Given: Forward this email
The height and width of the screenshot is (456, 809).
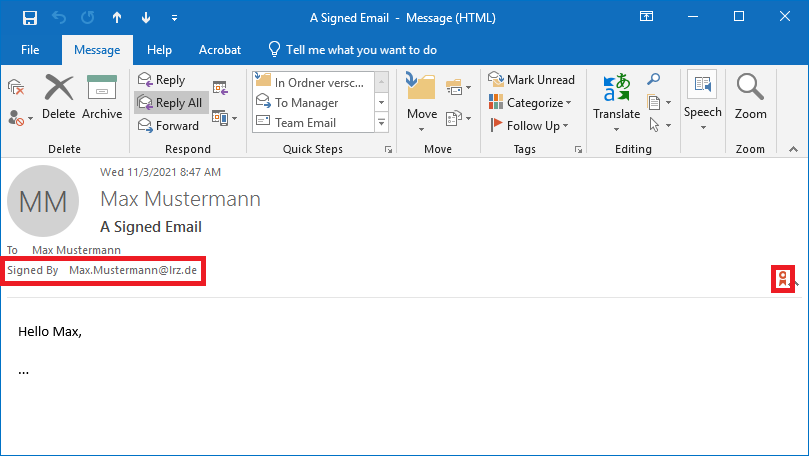Looking at the screenshot, I should coord(168,126).
